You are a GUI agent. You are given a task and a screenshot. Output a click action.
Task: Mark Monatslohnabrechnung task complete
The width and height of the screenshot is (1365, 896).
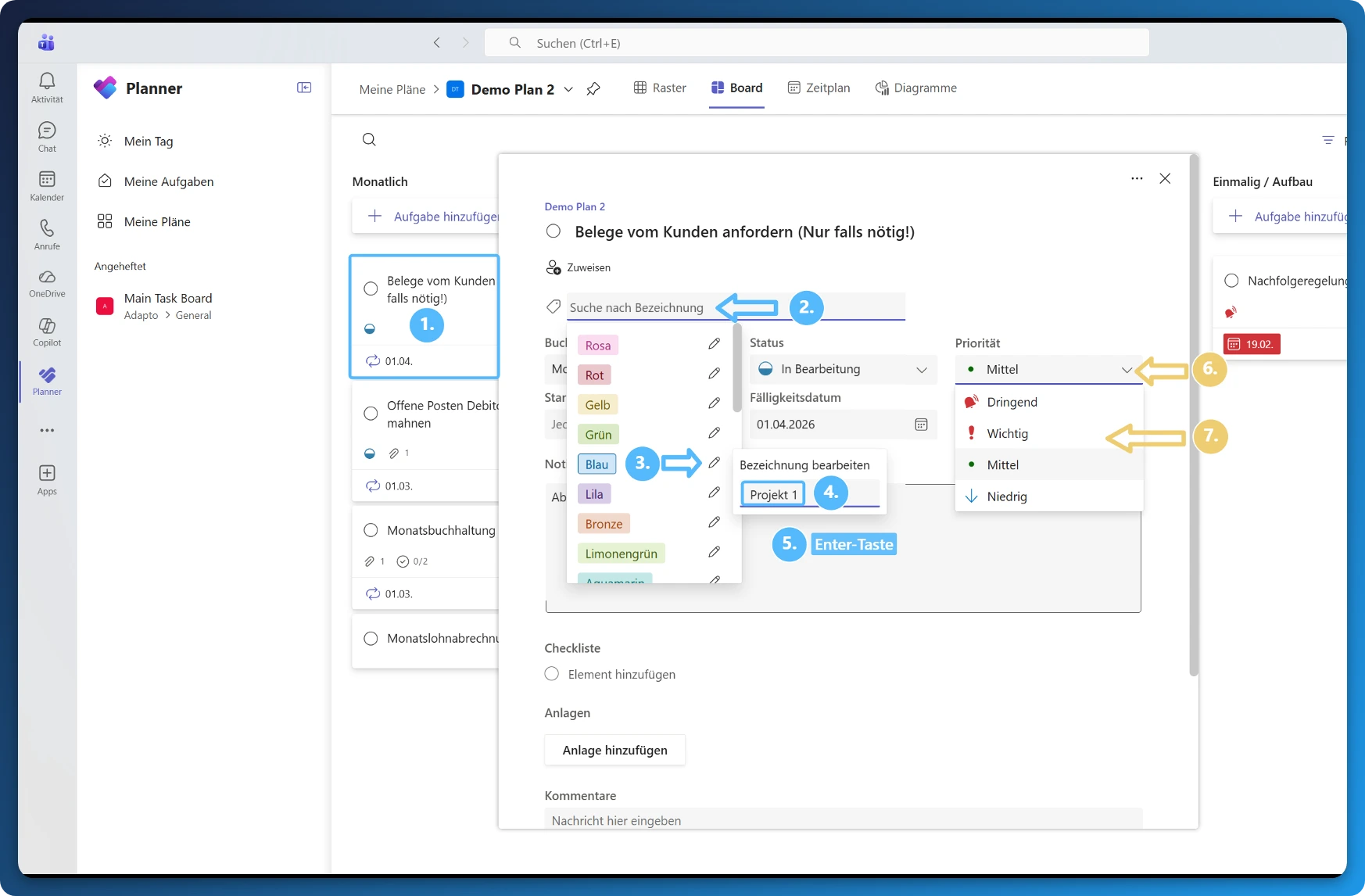[x=371, y=638]
